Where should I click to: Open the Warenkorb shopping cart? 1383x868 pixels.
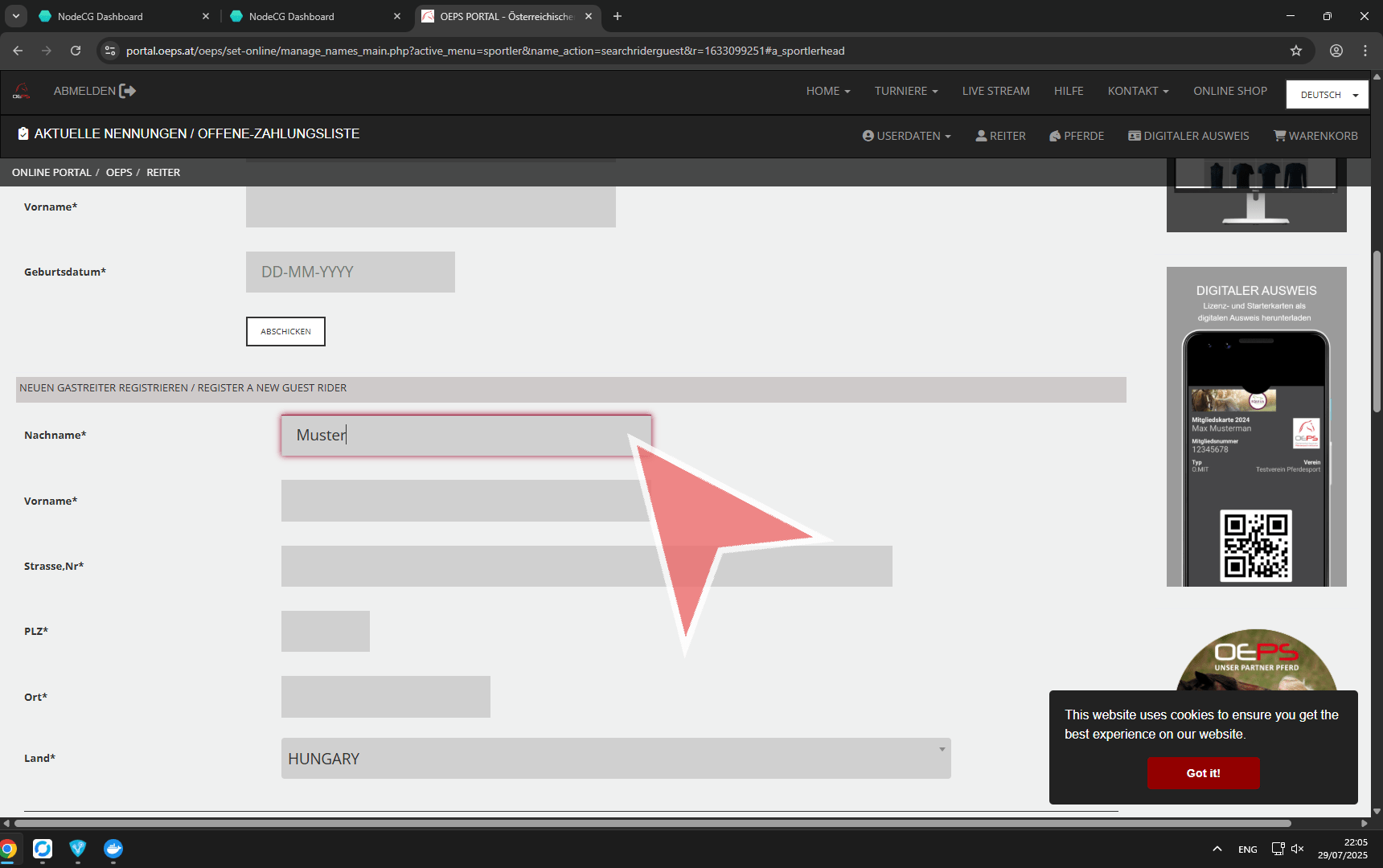pyautogui.click(x=1315, y=136)
